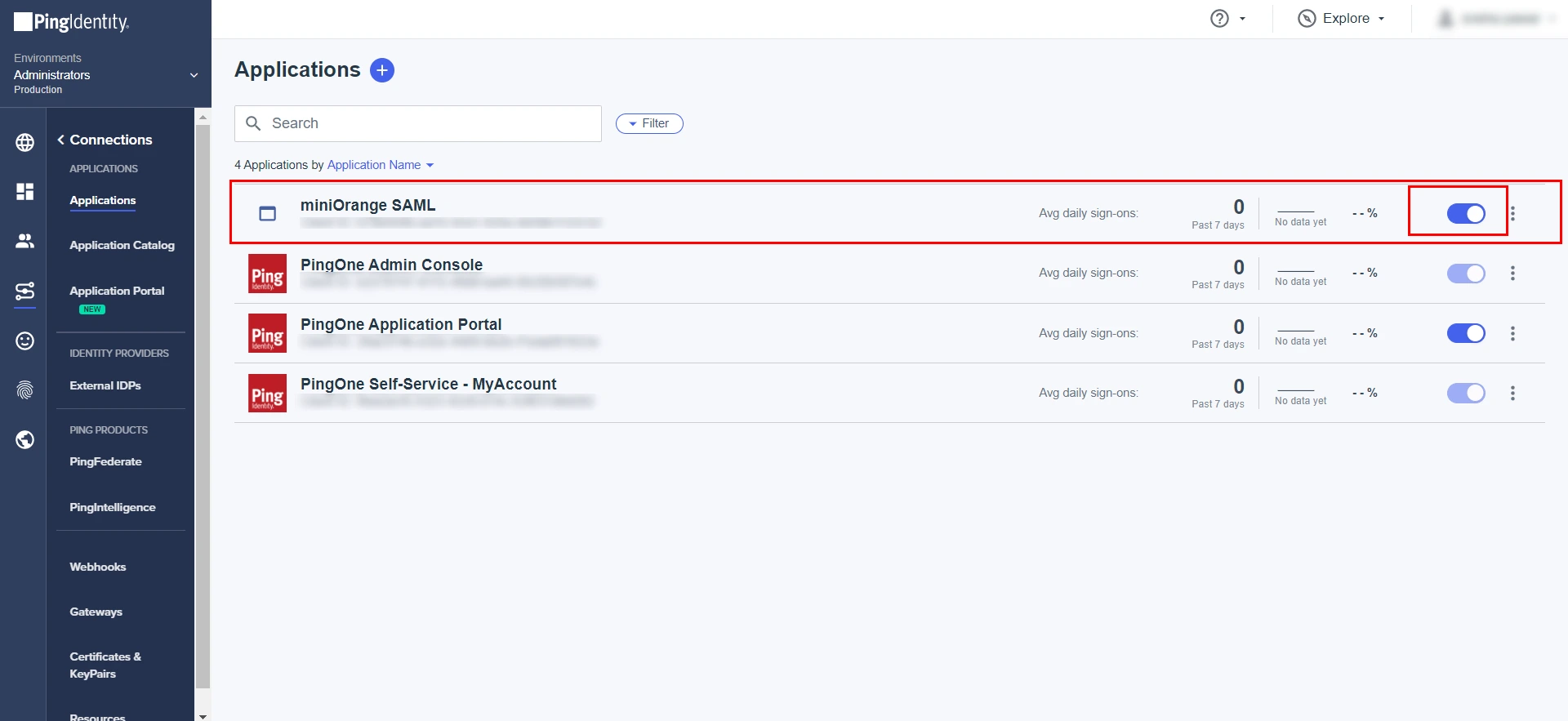
Task: Open Gateways in sidebar
Action: point(96,612)
